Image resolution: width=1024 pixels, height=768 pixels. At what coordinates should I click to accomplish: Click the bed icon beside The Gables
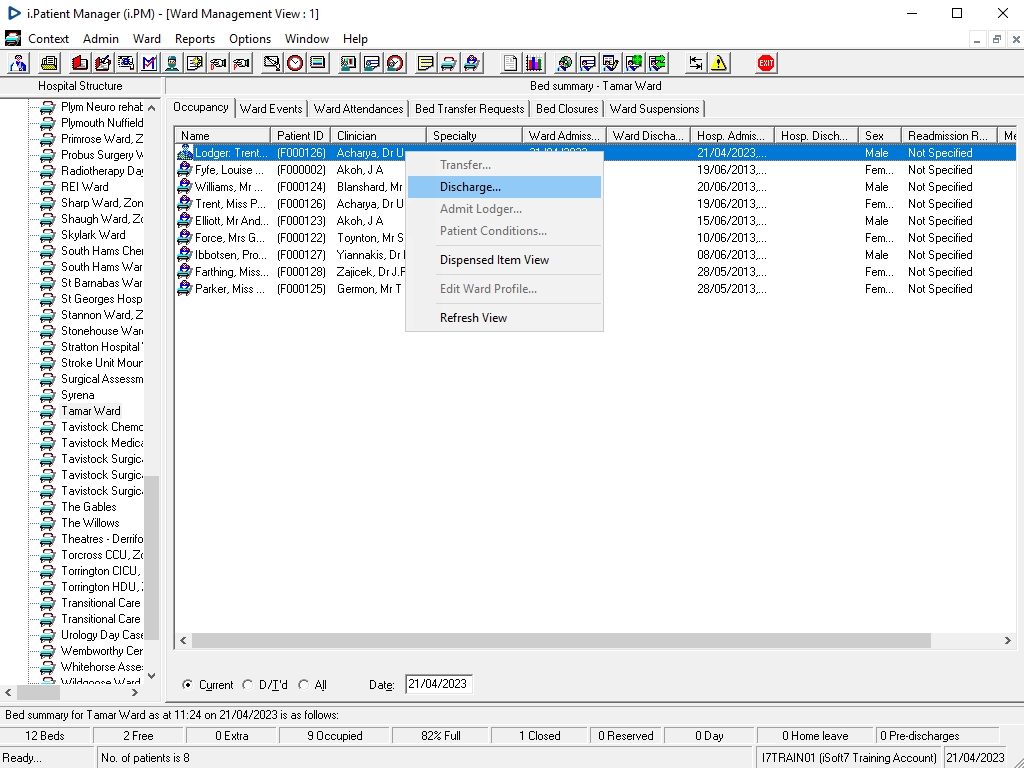(x=48, y=507)
